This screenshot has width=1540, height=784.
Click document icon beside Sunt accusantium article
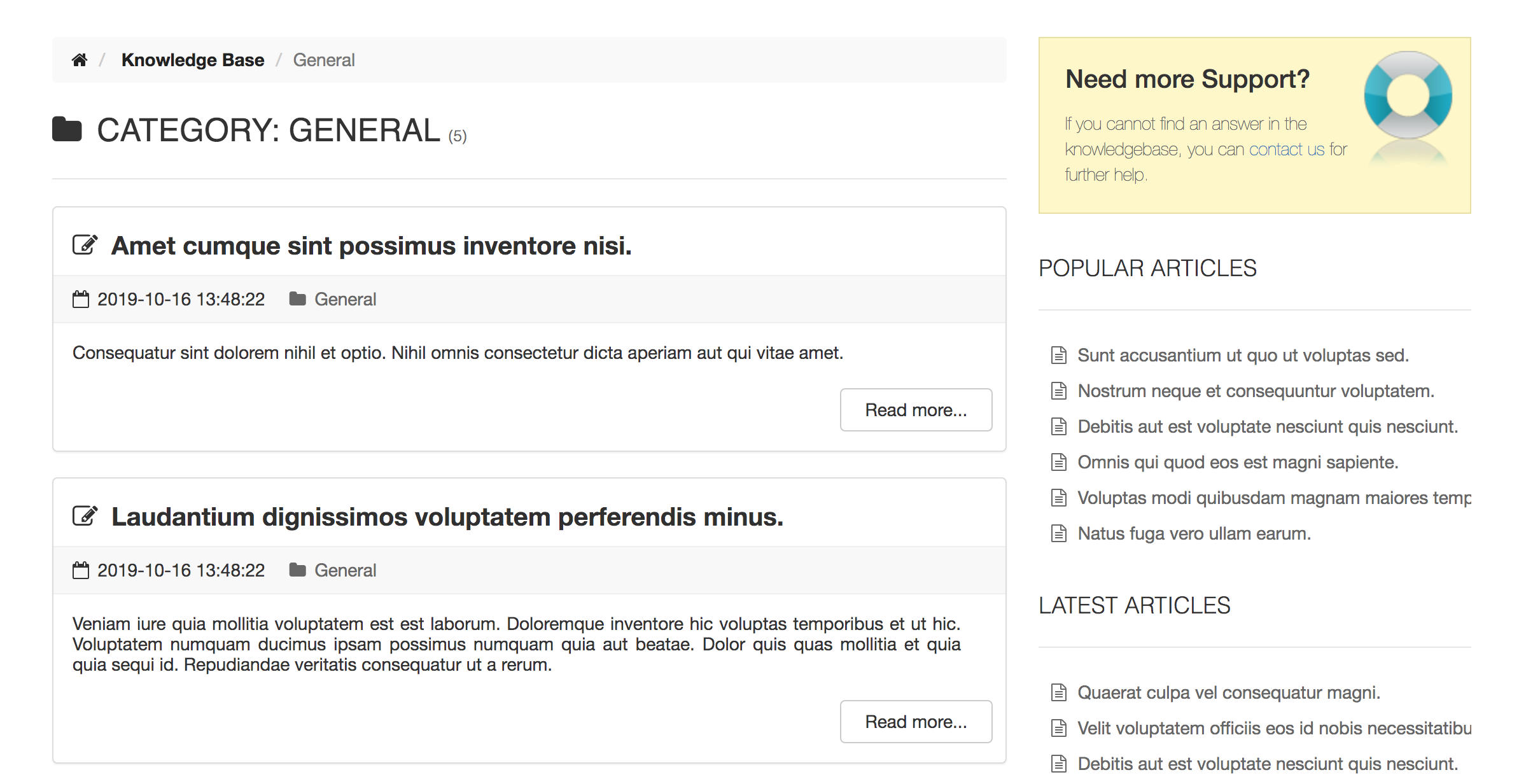pyautogui.click(x=1059, y=355)
